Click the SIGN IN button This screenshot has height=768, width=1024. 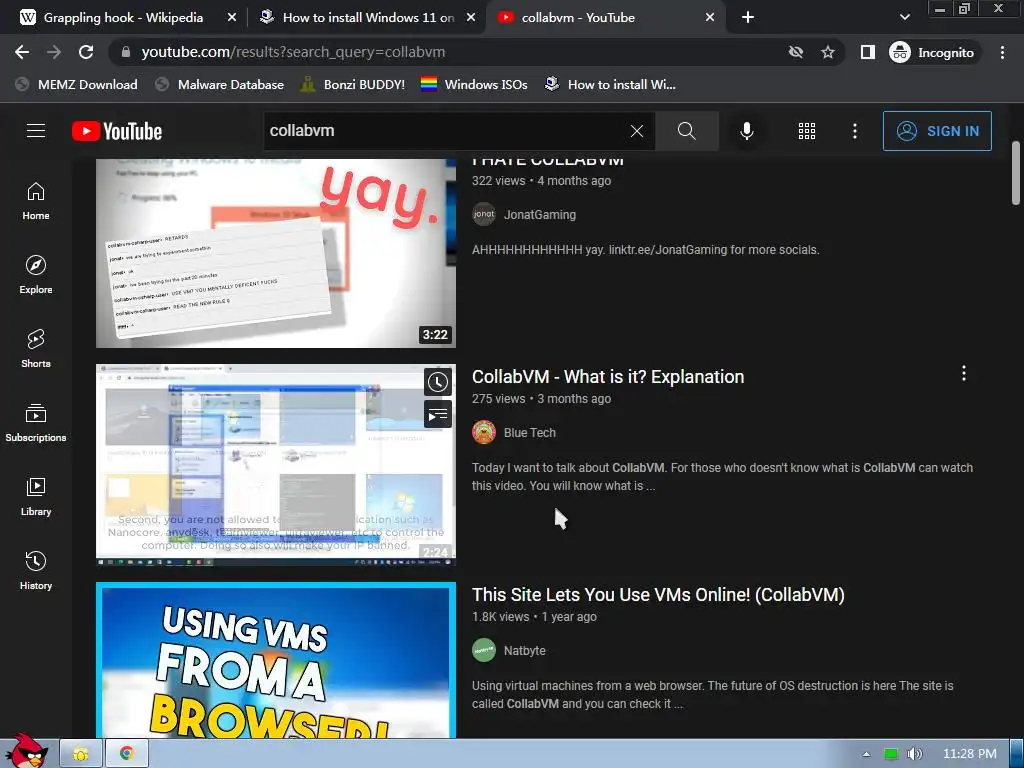937,131
